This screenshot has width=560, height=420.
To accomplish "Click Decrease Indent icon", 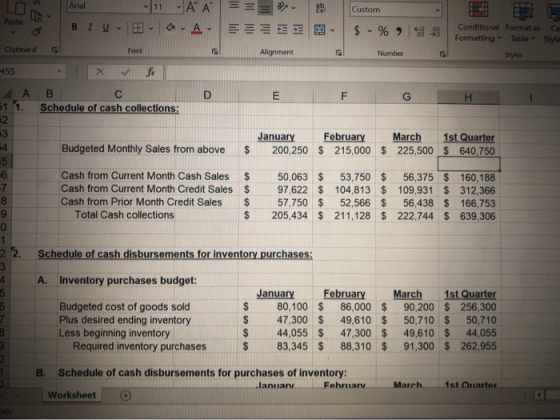I will point(282,30).
